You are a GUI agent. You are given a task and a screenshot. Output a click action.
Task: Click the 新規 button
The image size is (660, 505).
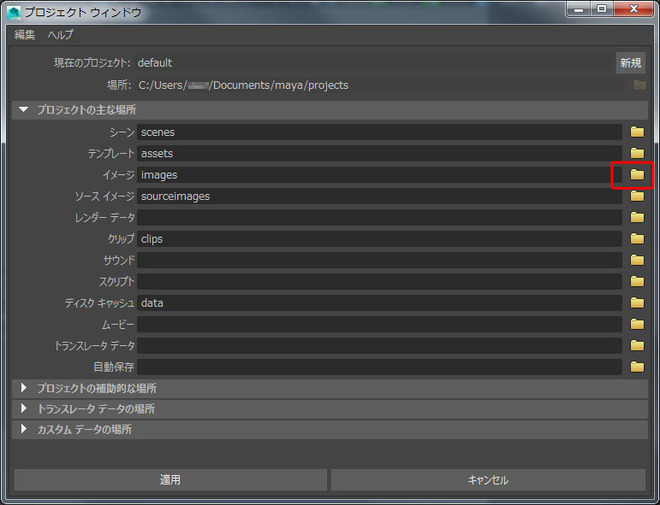tap(631, 63)
